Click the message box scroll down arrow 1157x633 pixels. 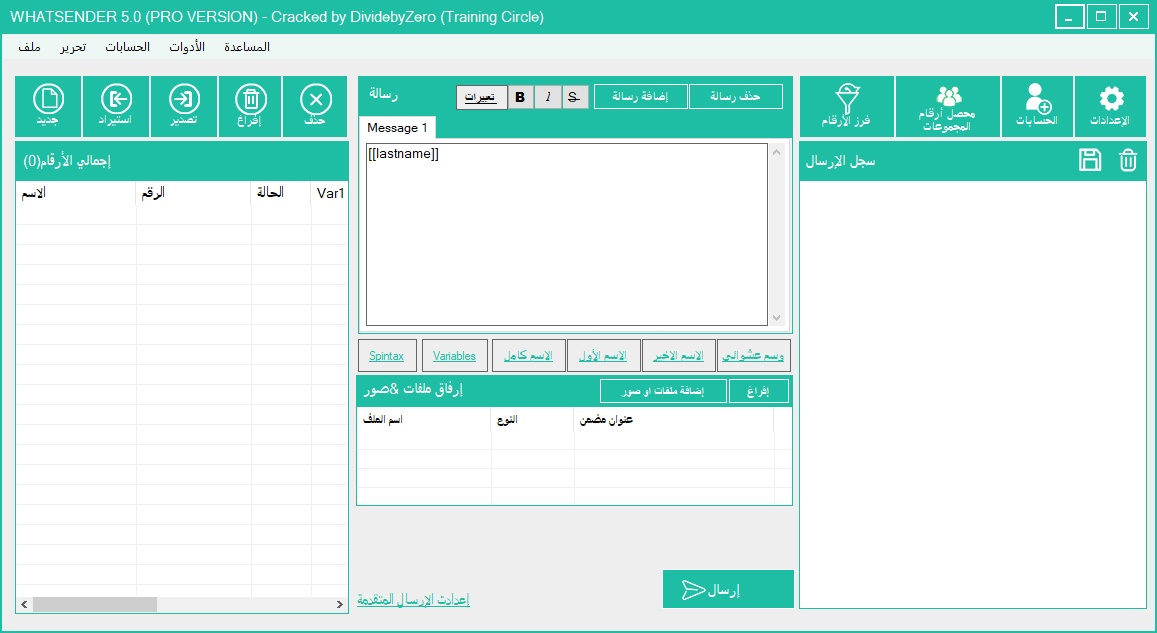coord(776,317)
